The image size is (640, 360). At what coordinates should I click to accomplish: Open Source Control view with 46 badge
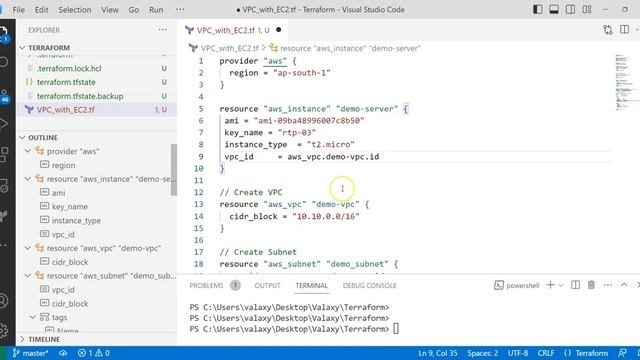tap(4, 97)
